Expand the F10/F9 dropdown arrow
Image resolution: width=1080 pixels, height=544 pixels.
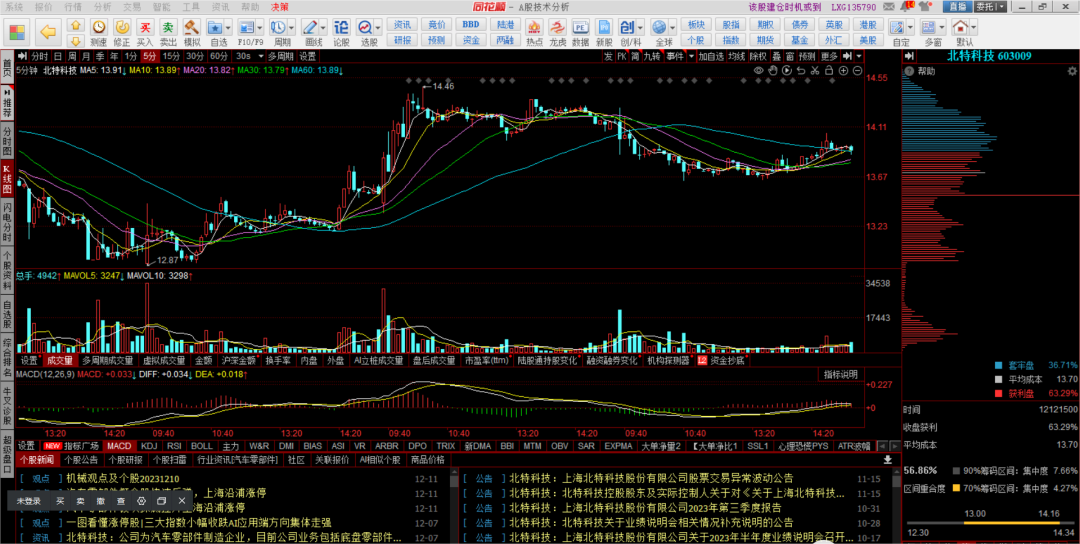click(260, 28)
